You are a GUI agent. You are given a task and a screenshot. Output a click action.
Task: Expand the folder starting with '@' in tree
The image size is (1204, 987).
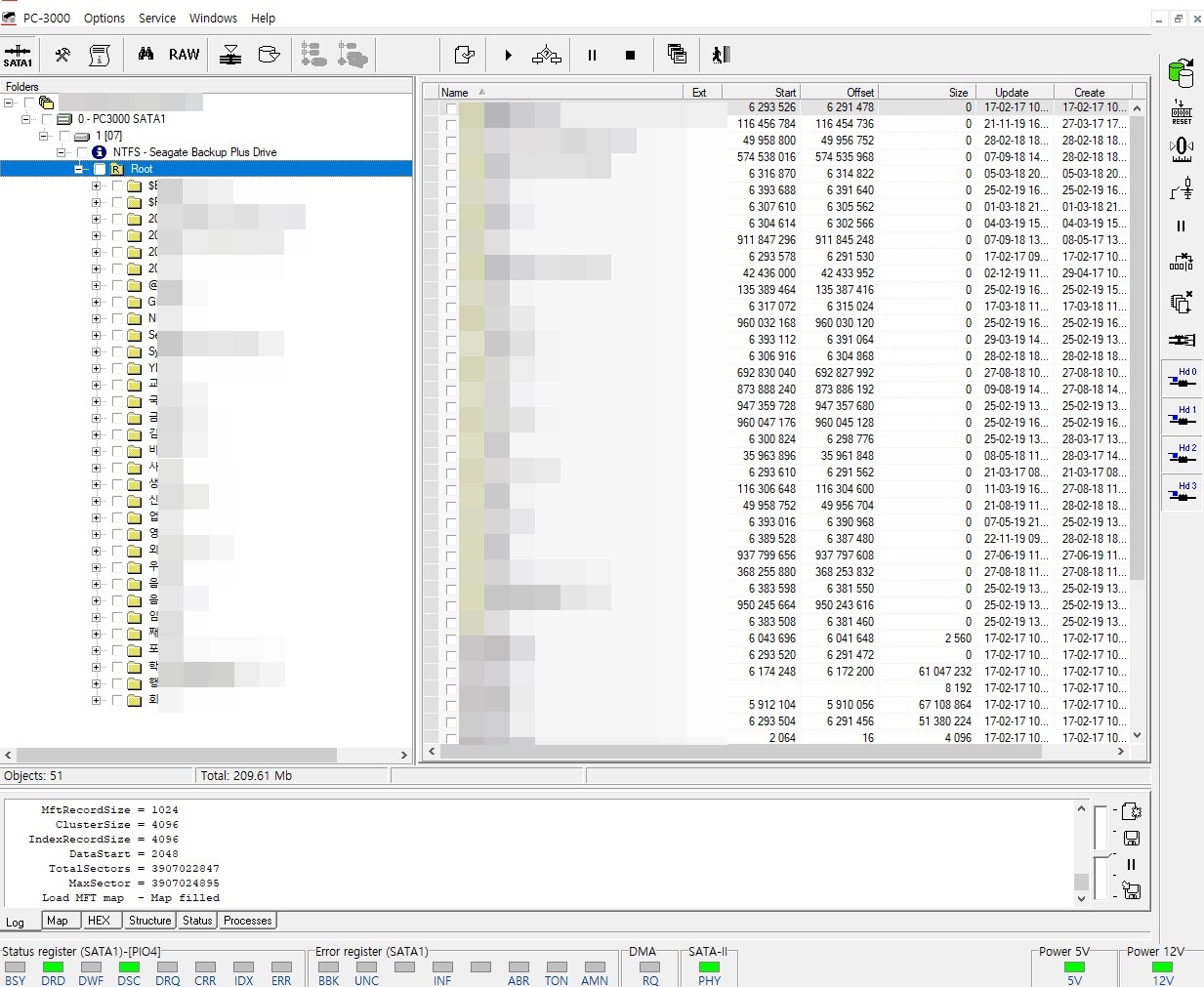click(96, 285)
